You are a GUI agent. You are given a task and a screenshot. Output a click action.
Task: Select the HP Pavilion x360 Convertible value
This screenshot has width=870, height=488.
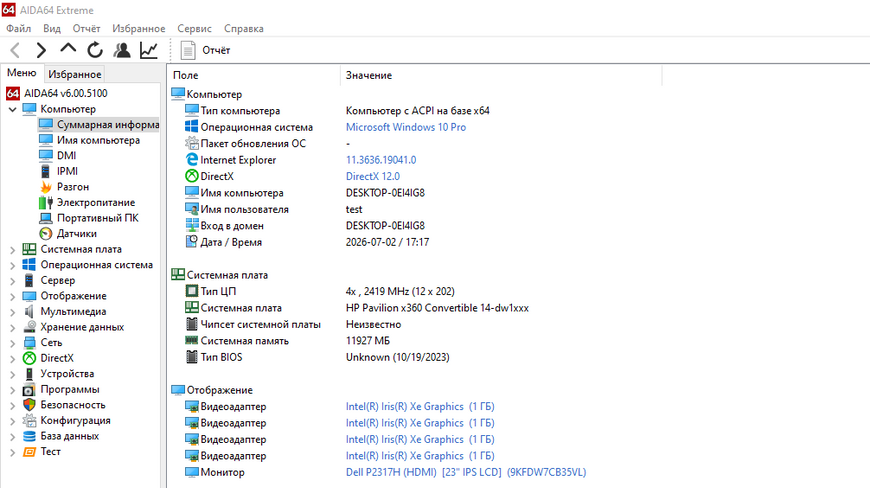437,308
